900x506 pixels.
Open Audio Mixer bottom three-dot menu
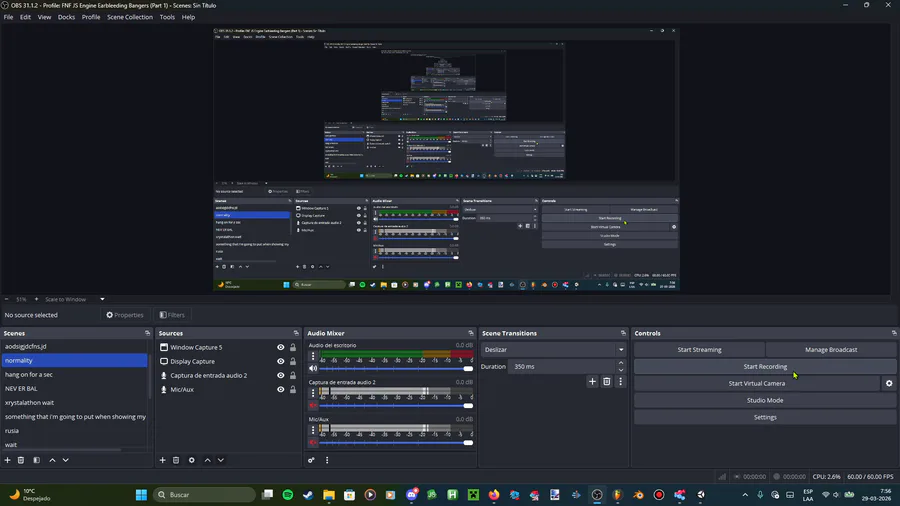[x=327, y=460]
